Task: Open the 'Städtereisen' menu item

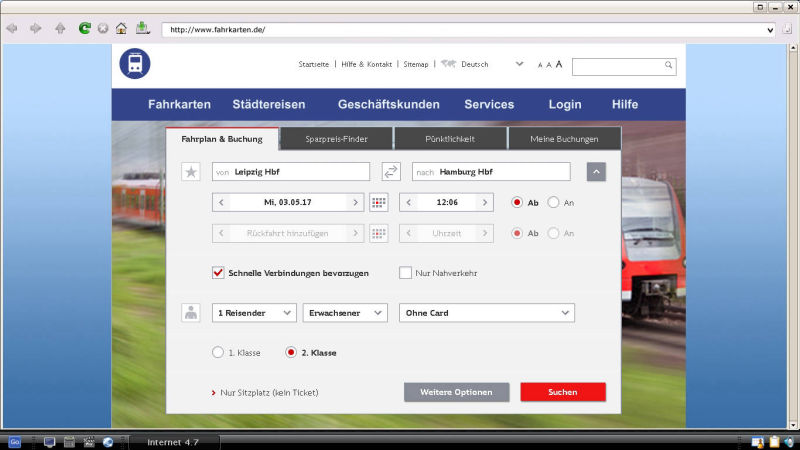Action: click(x=269, y=104)
